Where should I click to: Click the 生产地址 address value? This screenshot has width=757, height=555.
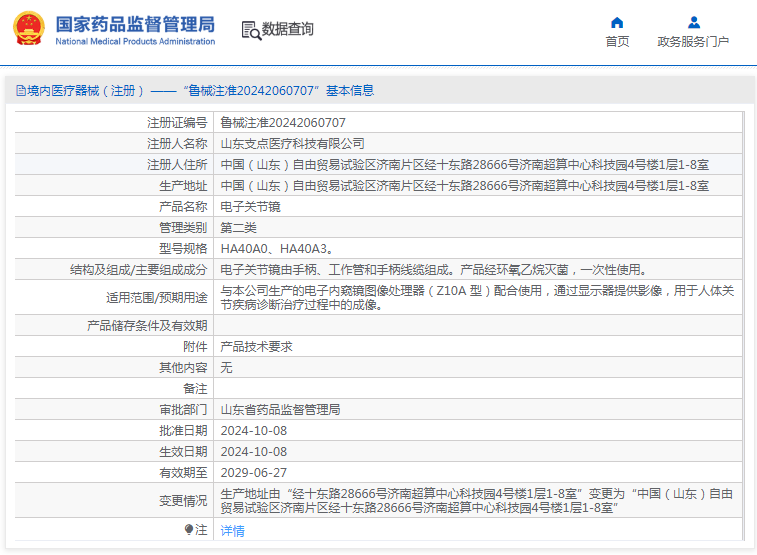464,186
